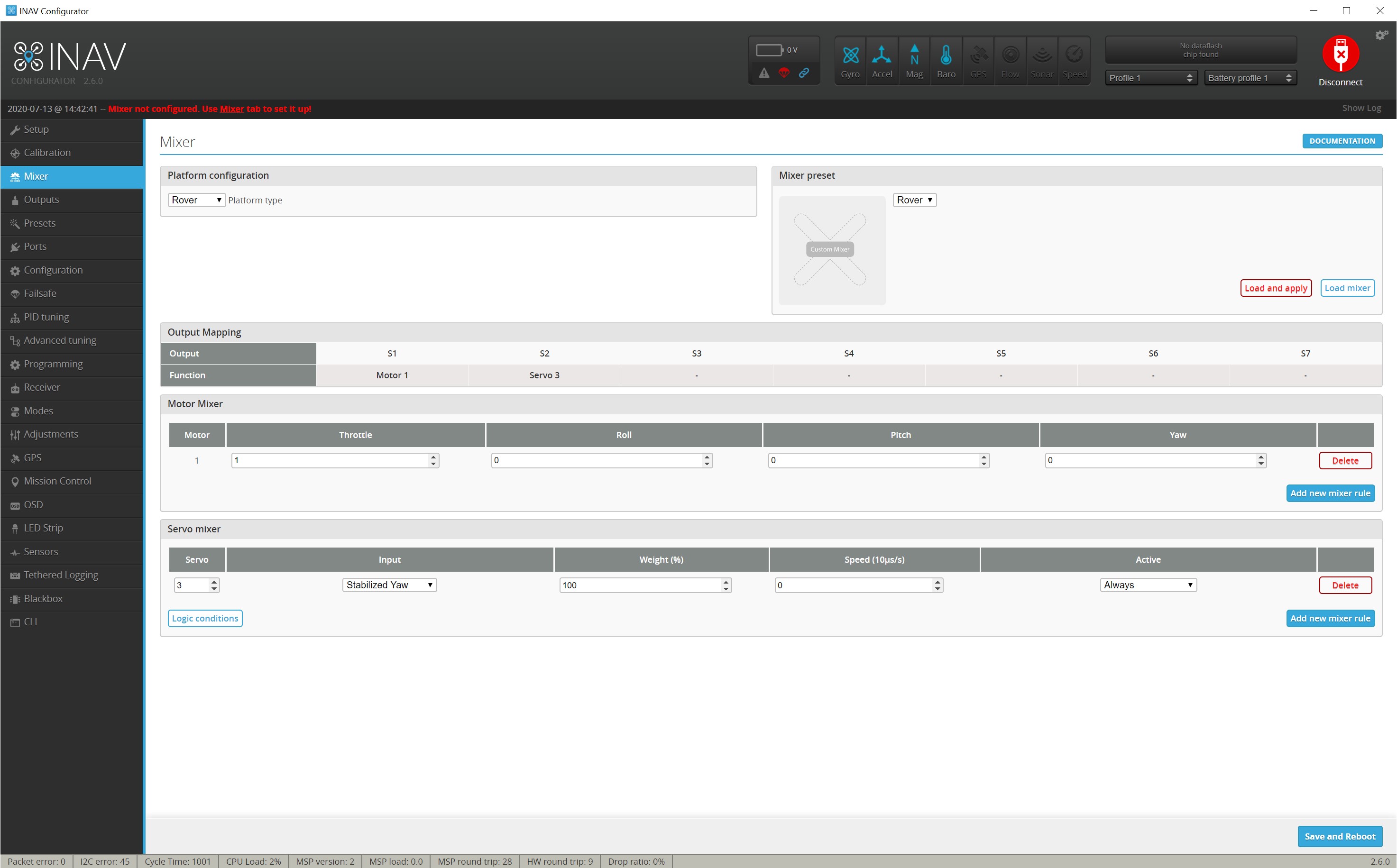Click the Custom Mixer preview image
This screenshot has height=868, width=1397.
point(831,250)
